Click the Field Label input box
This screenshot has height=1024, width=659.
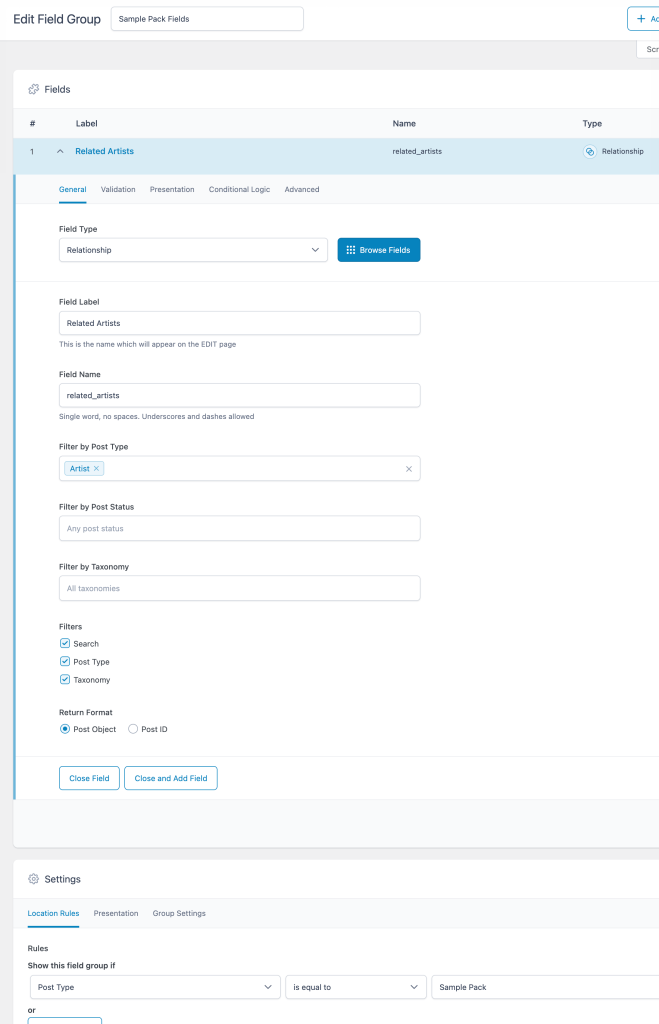coord(239,323)
